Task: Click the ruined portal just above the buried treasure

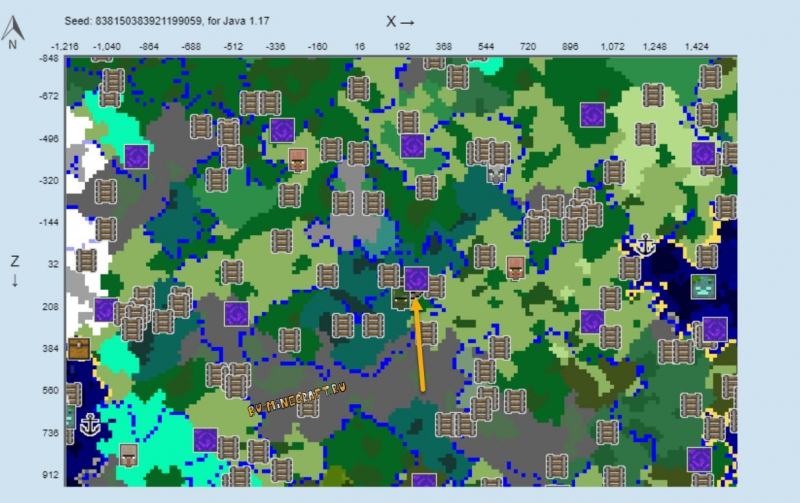Action: [105, 310]
